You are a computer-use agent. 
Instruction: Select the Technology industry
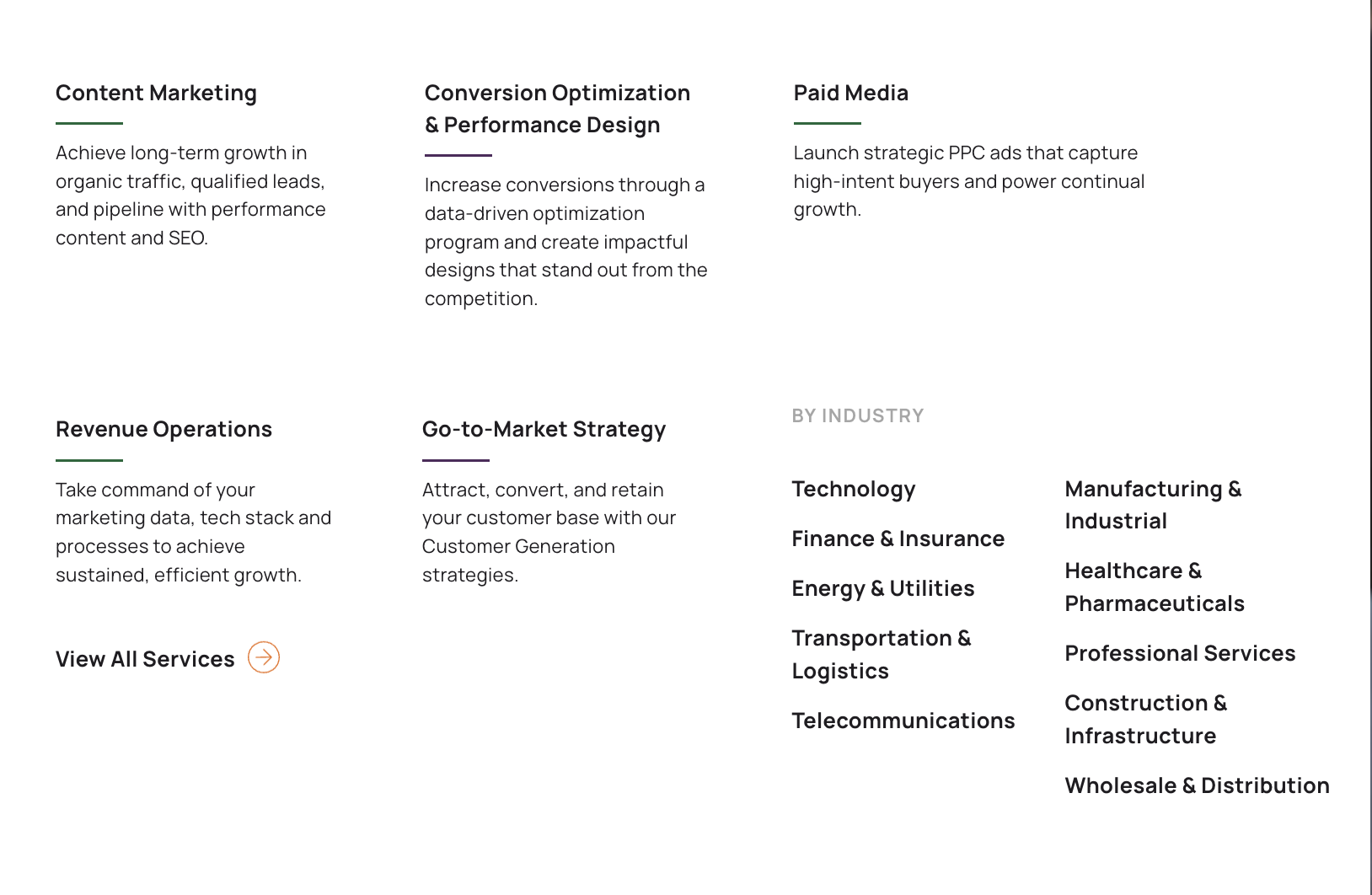click(x=853, y=489)
